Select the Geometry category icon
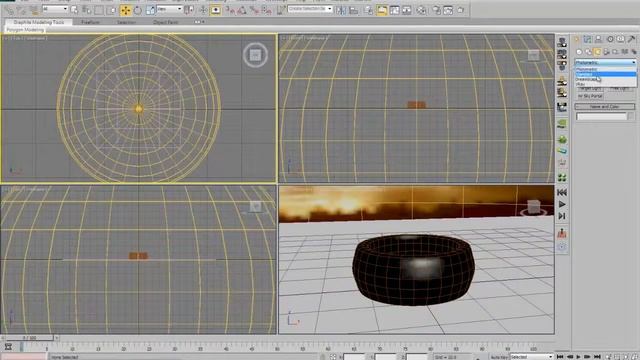This screenshot has height=360, width=640. point(579,52)
